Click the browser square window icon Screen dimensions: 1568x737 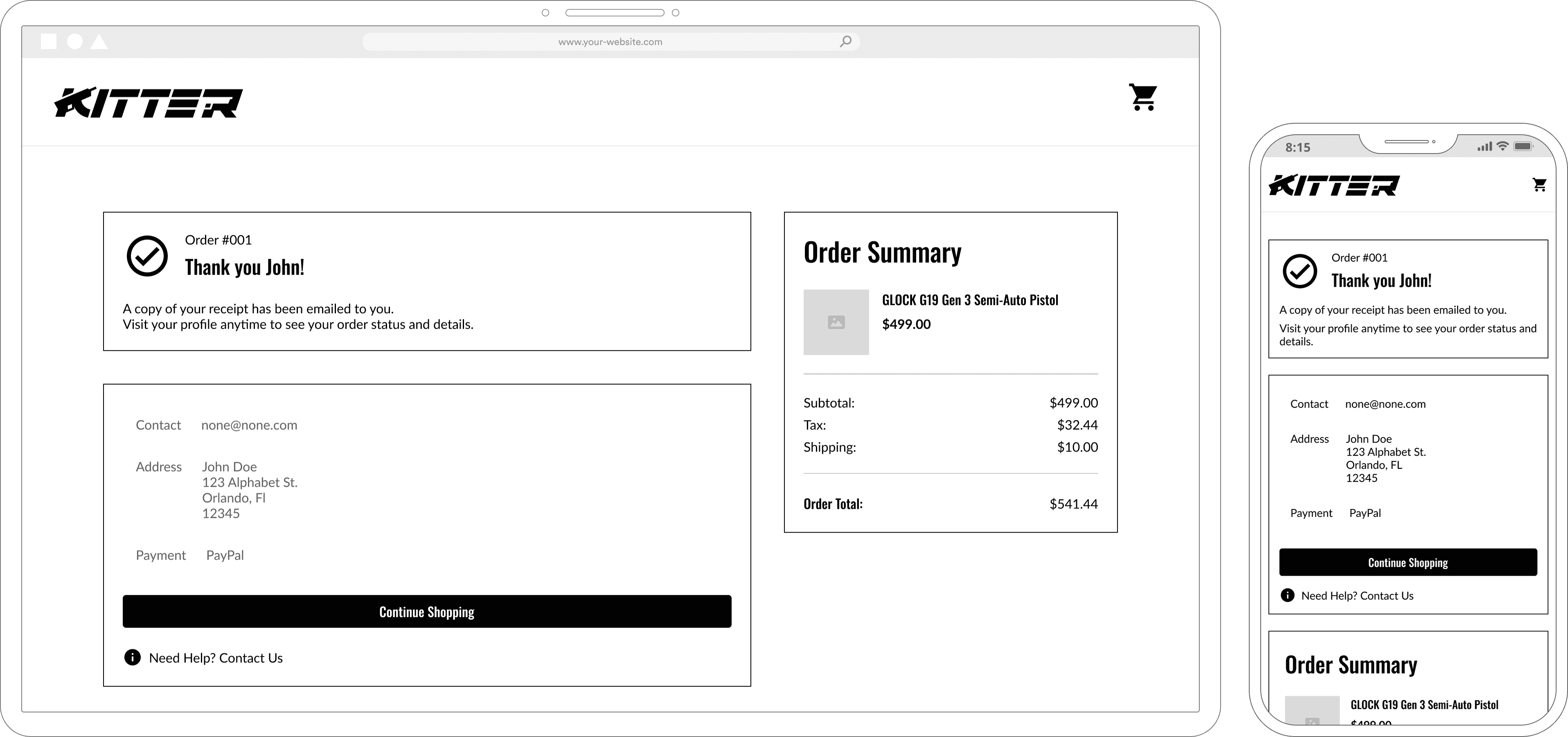coord(49,41)
